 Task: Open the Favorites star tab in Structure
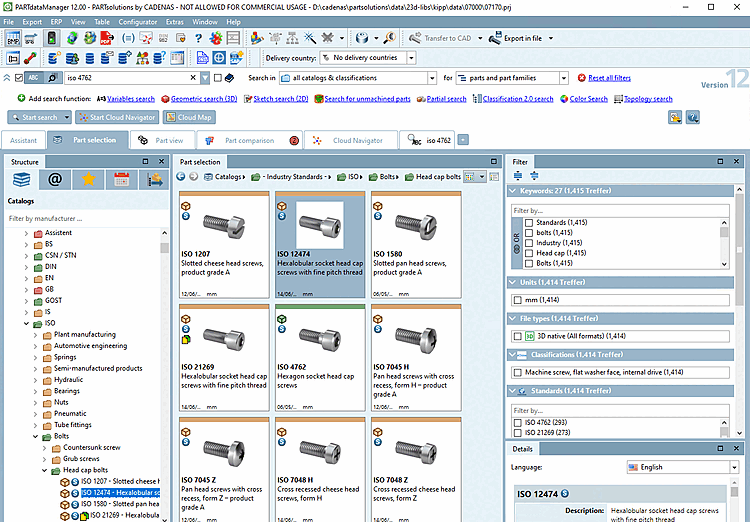click(x=88, y=180)
